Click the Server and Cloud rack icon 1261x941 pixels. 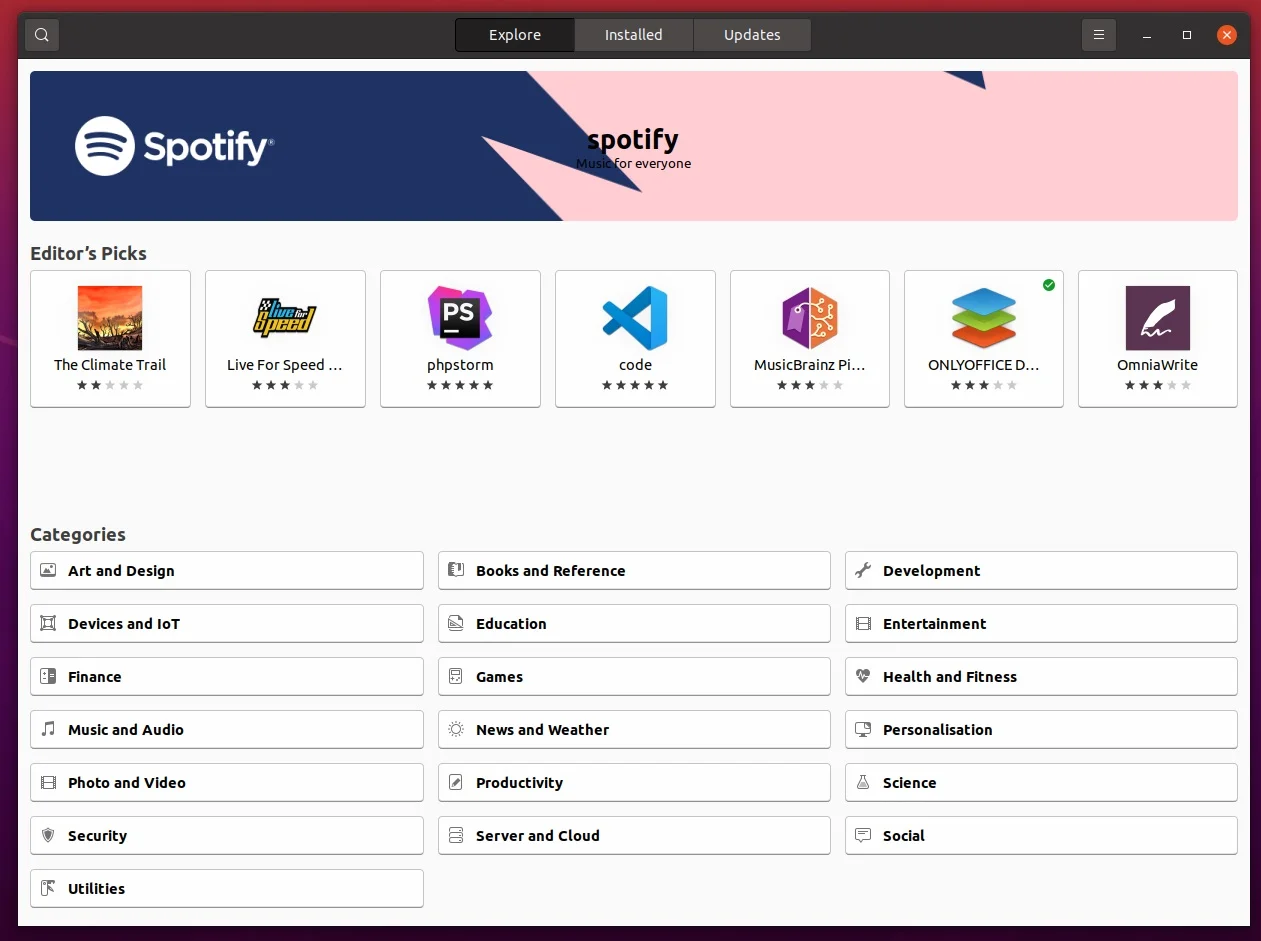pyautogui.click(x=456, y=835)
